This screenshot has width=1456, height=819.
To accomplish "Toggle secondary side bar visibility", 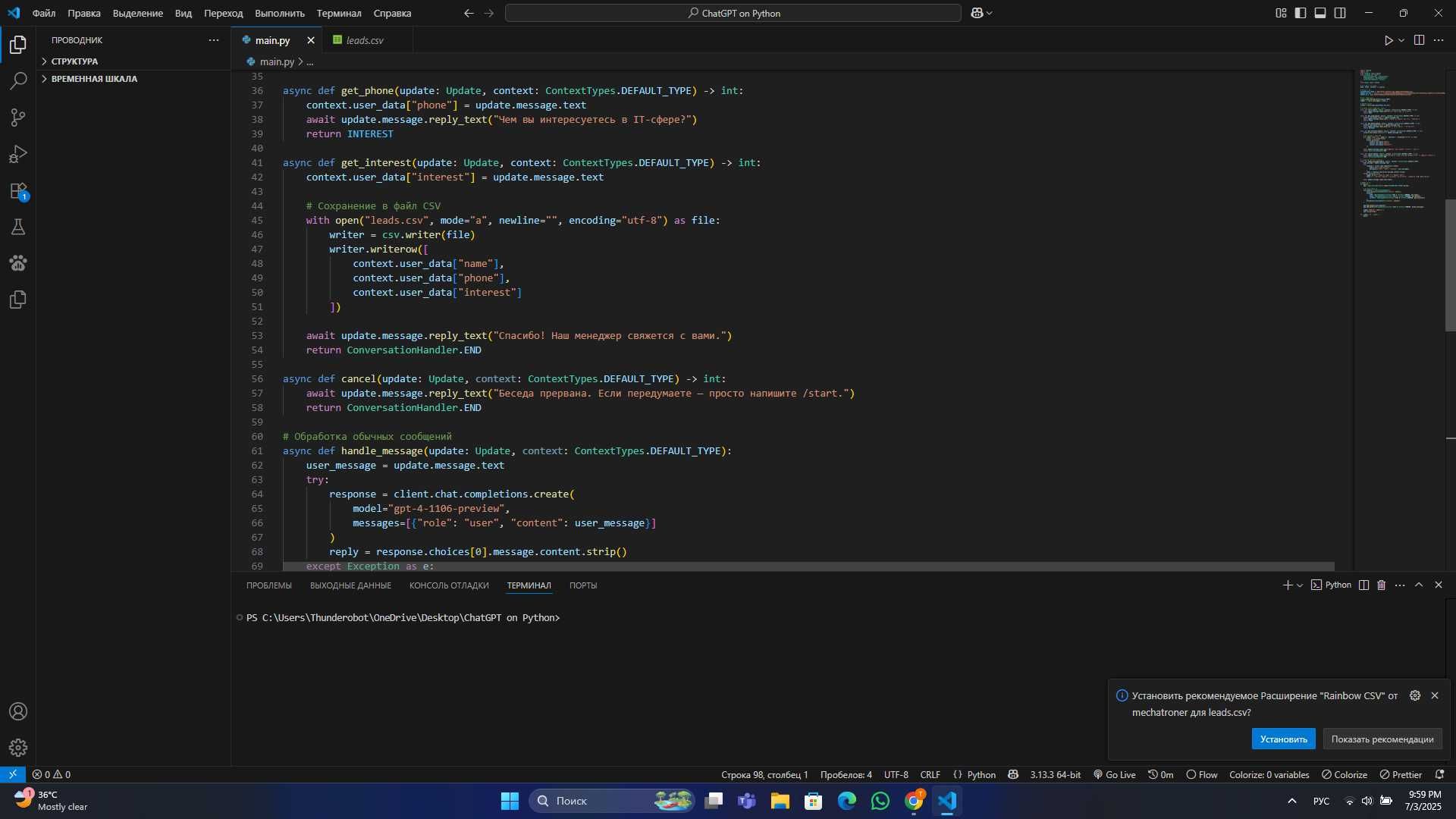I will pos(1340,13).
